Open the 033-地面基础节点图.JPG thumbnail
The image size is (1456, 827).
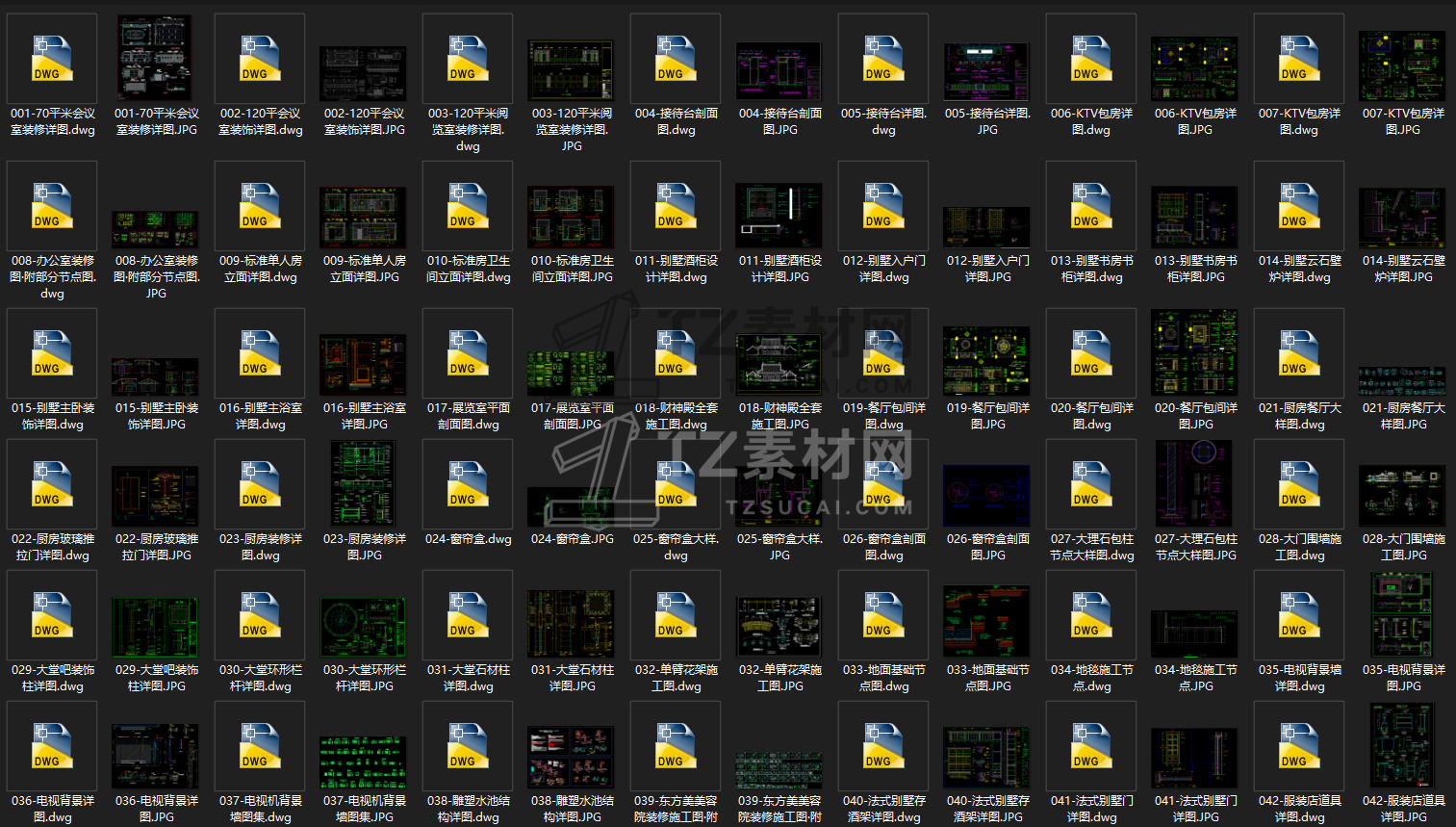(x=987, y=622)
